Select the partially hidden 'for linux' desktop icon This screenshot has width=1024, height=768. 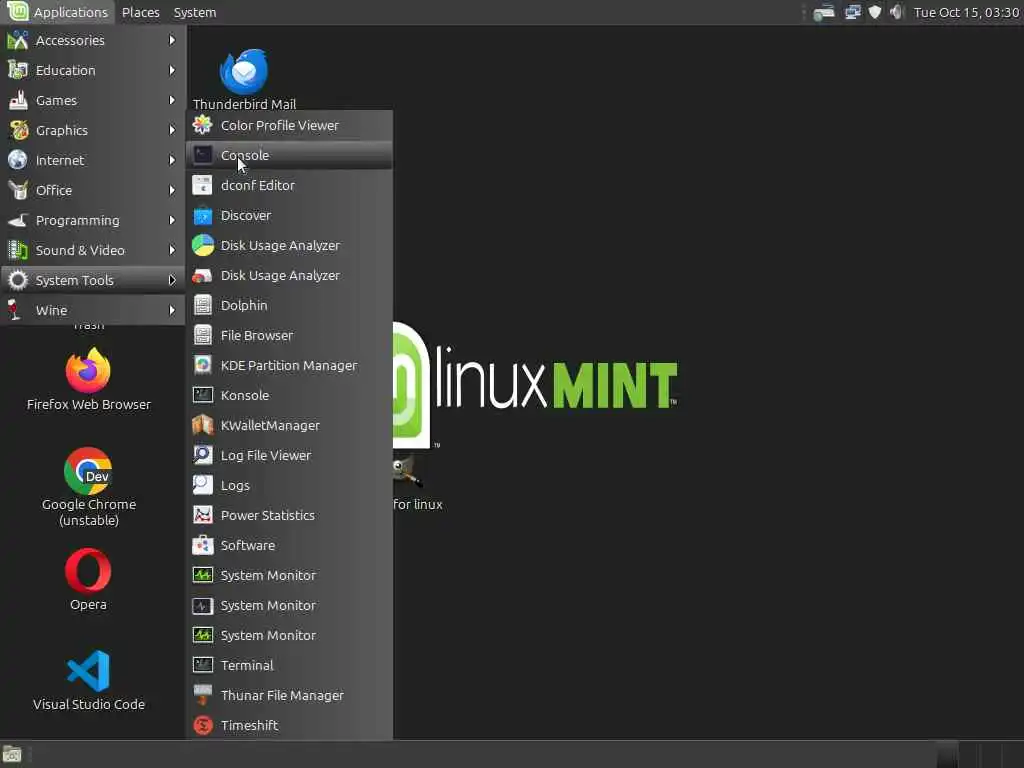click(417, 485)
